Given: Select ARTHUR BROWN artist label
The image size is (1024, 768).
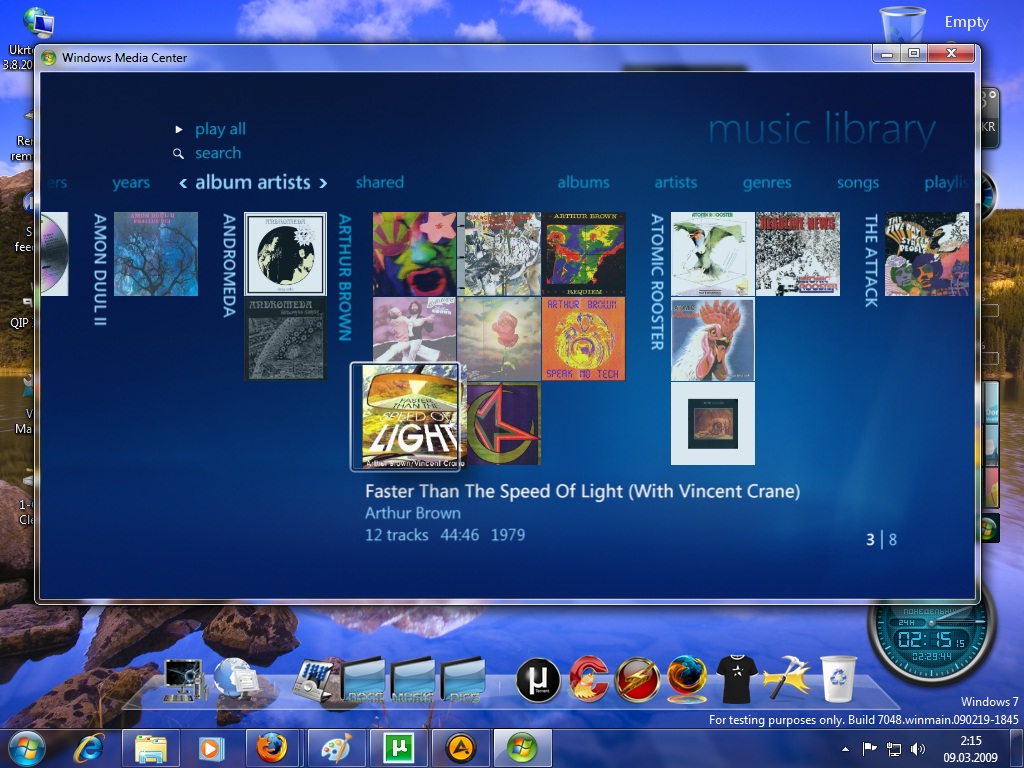Looking at the screenshot, I should [x=345, y=277].
